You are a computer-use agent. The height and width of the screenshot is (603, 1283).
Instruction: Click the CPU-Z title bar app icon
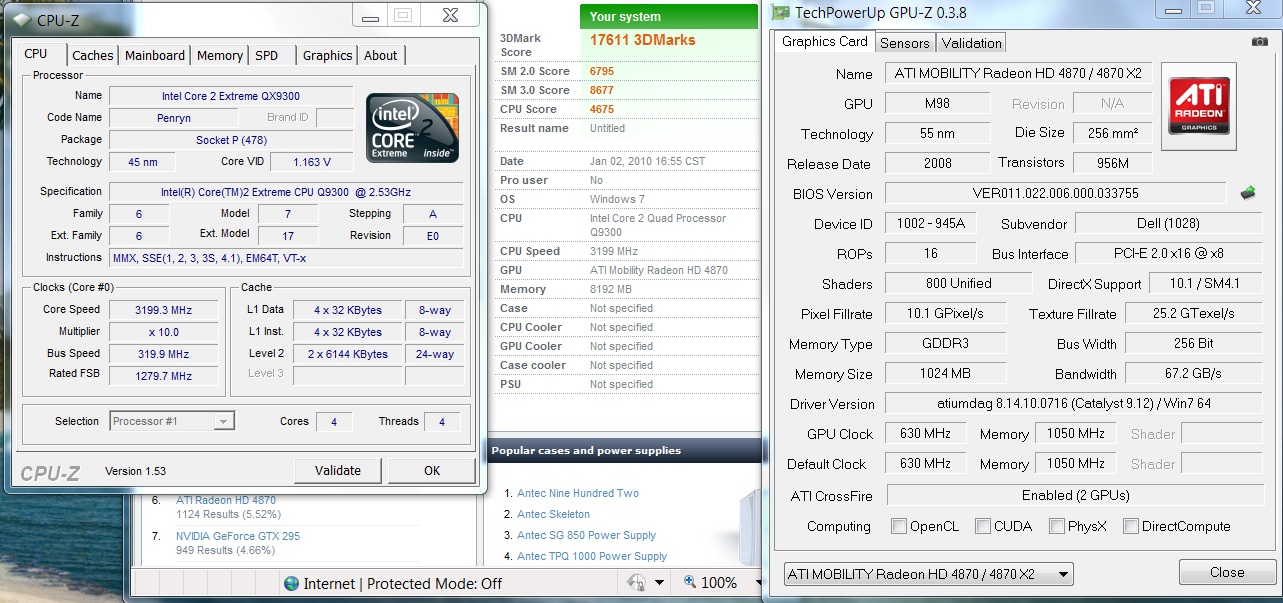tap(21, 19)
